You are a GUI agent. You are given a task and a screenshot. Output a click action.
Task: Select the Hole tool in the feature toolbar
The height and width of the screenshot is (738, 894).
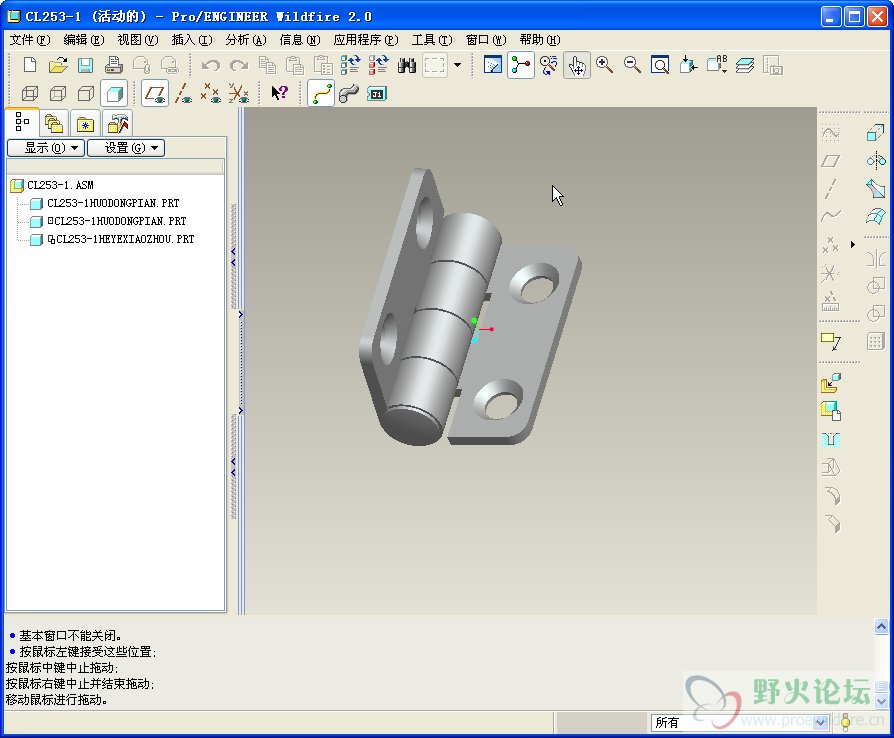tap(831, 439)
